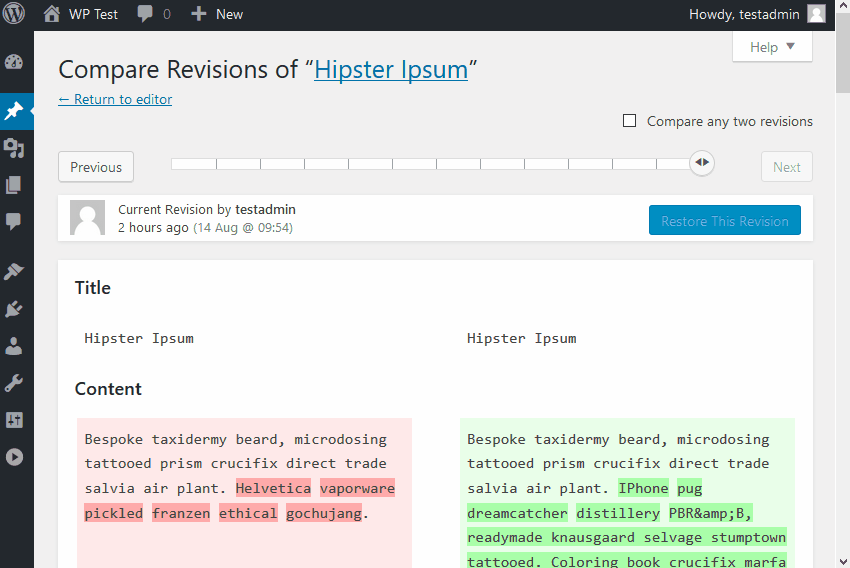Screen dimensions: 850x568
Task: Open the Settings sidebar icon
Action: (x=14, y=420)
